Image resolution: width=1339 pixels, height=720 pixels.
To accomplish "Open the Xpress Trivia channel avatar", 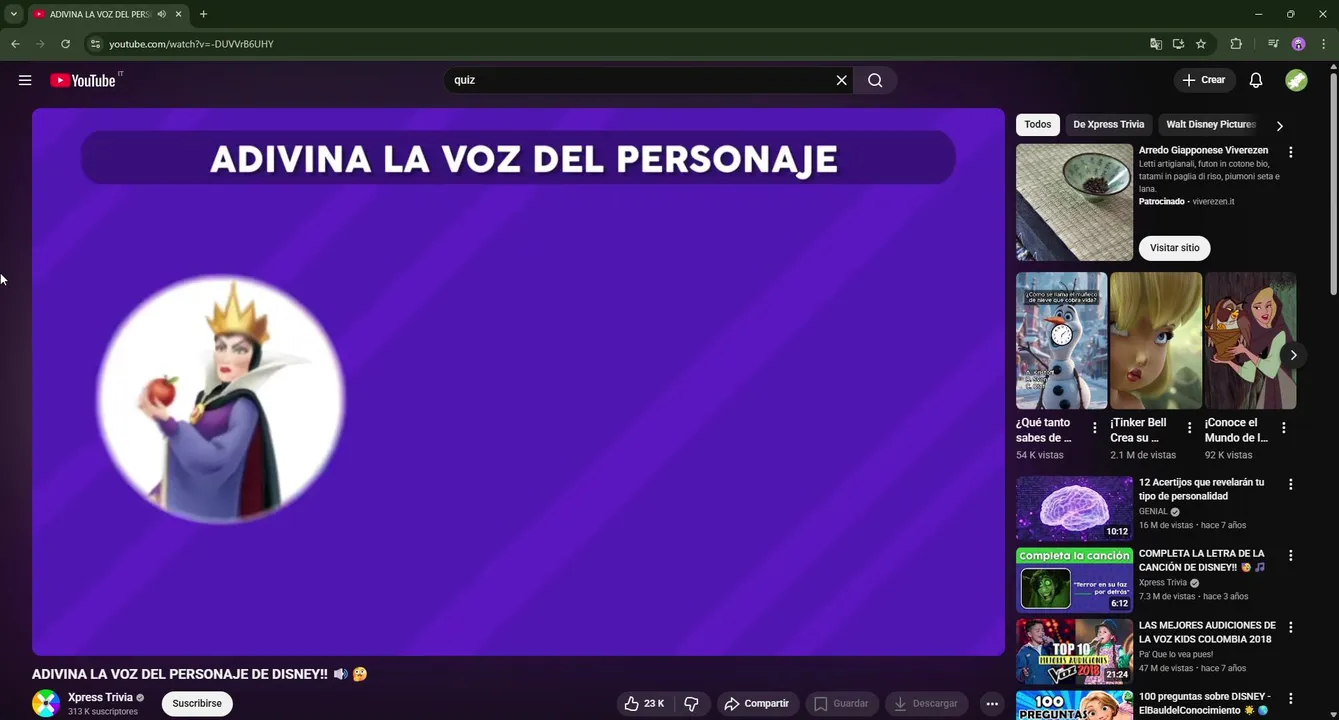I will click(46, 704).
